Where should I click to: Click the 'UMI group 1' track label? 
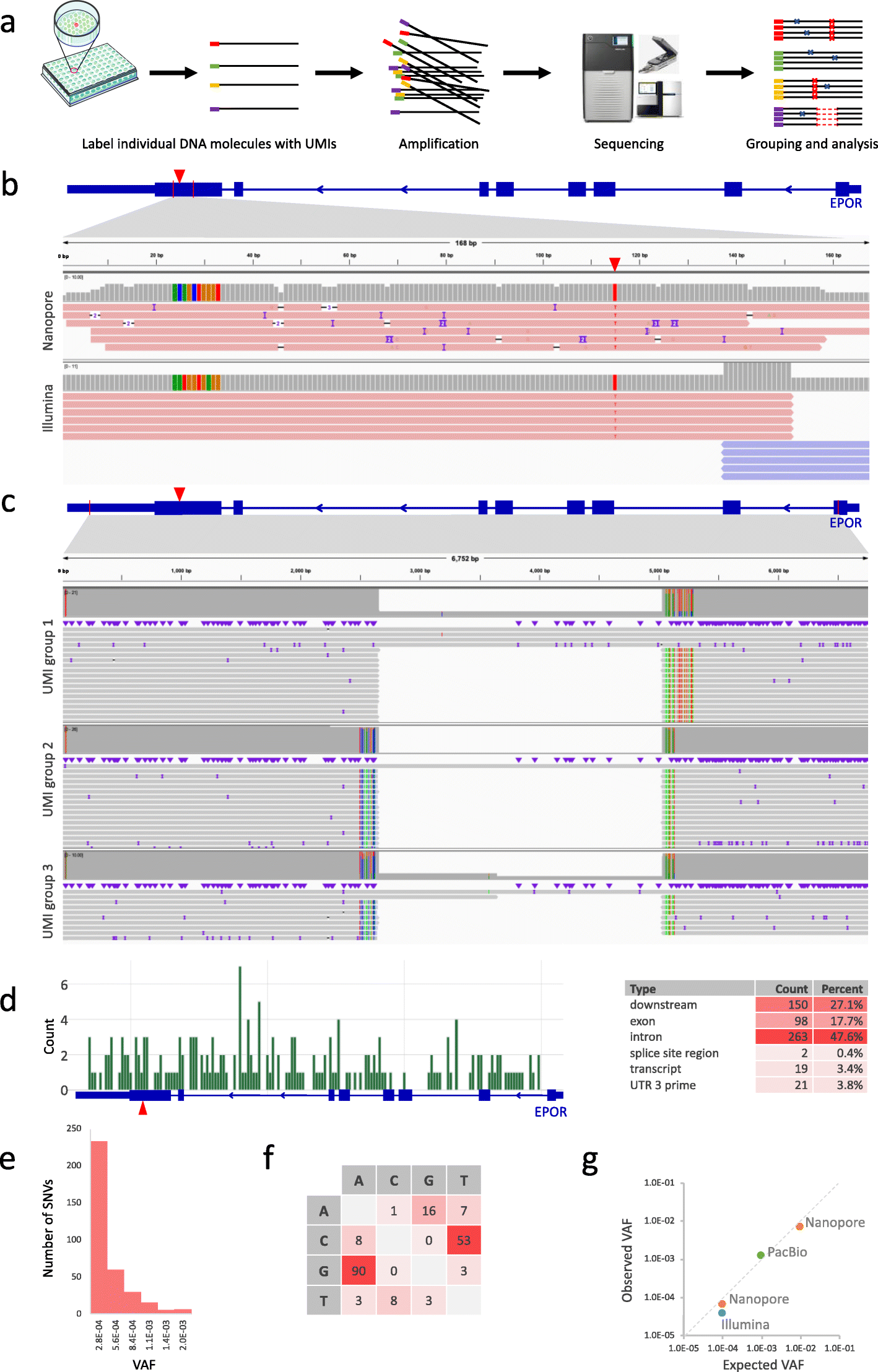pos(48,656)
